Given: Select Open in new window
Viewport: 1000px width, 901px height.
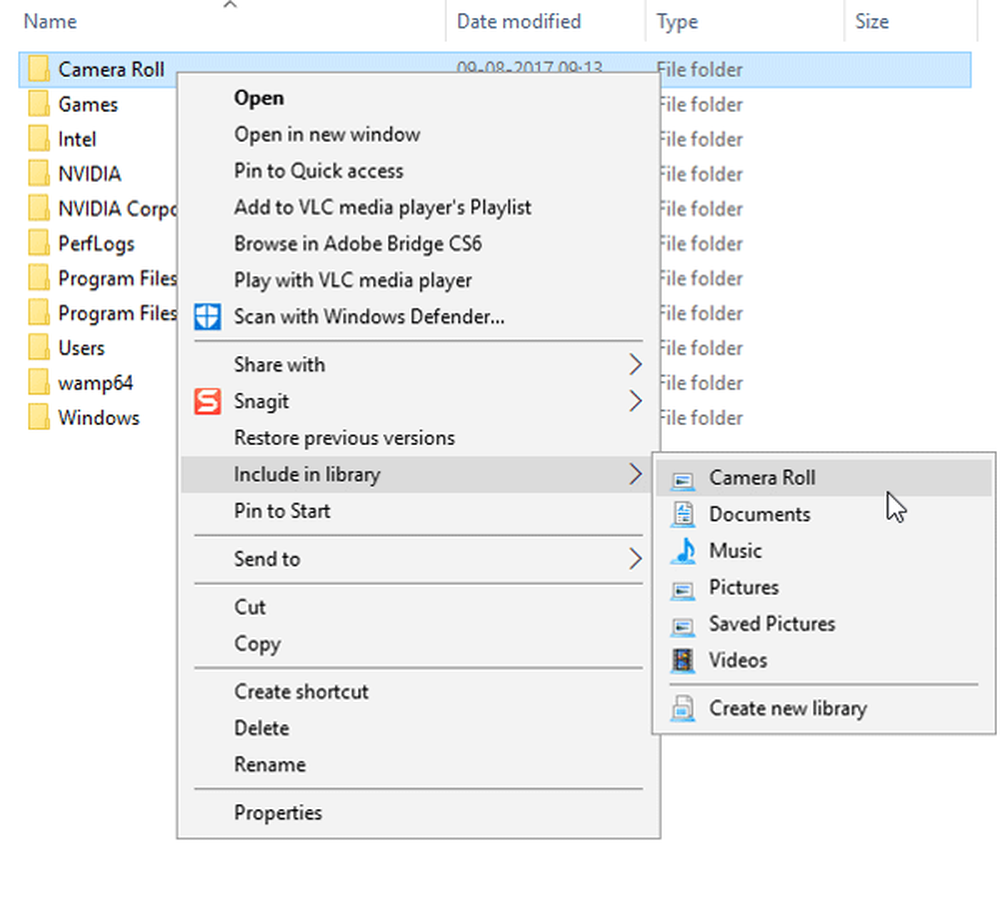Looking at the screenshot, I should pos(418,135).
